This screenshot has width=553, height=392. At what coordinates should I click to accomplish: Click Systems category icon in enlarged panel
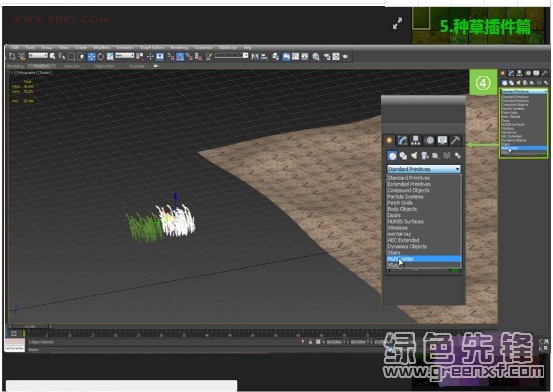(x=457, y=156)
